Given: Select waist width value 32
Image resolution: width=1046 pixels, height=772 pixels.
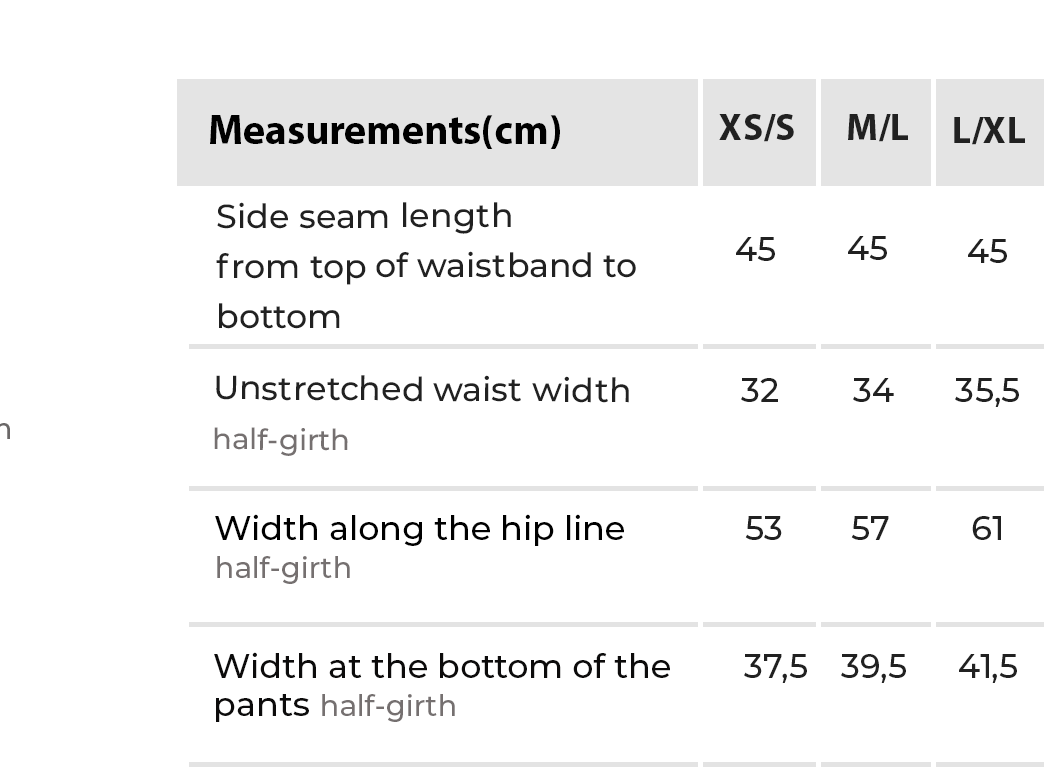Looking at the screenshot, I should 759,390.
